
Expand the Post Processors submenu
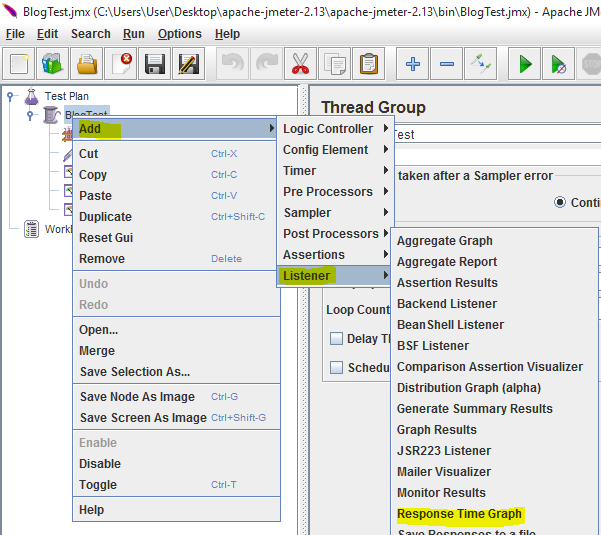335,234
